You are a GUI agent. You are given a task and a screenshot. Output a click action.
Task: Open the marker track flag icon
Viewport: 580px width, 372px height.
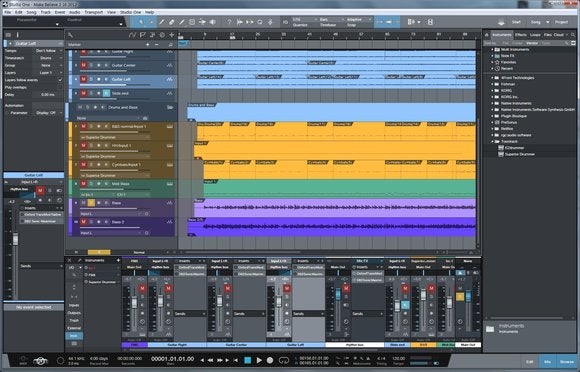point(142,35)
